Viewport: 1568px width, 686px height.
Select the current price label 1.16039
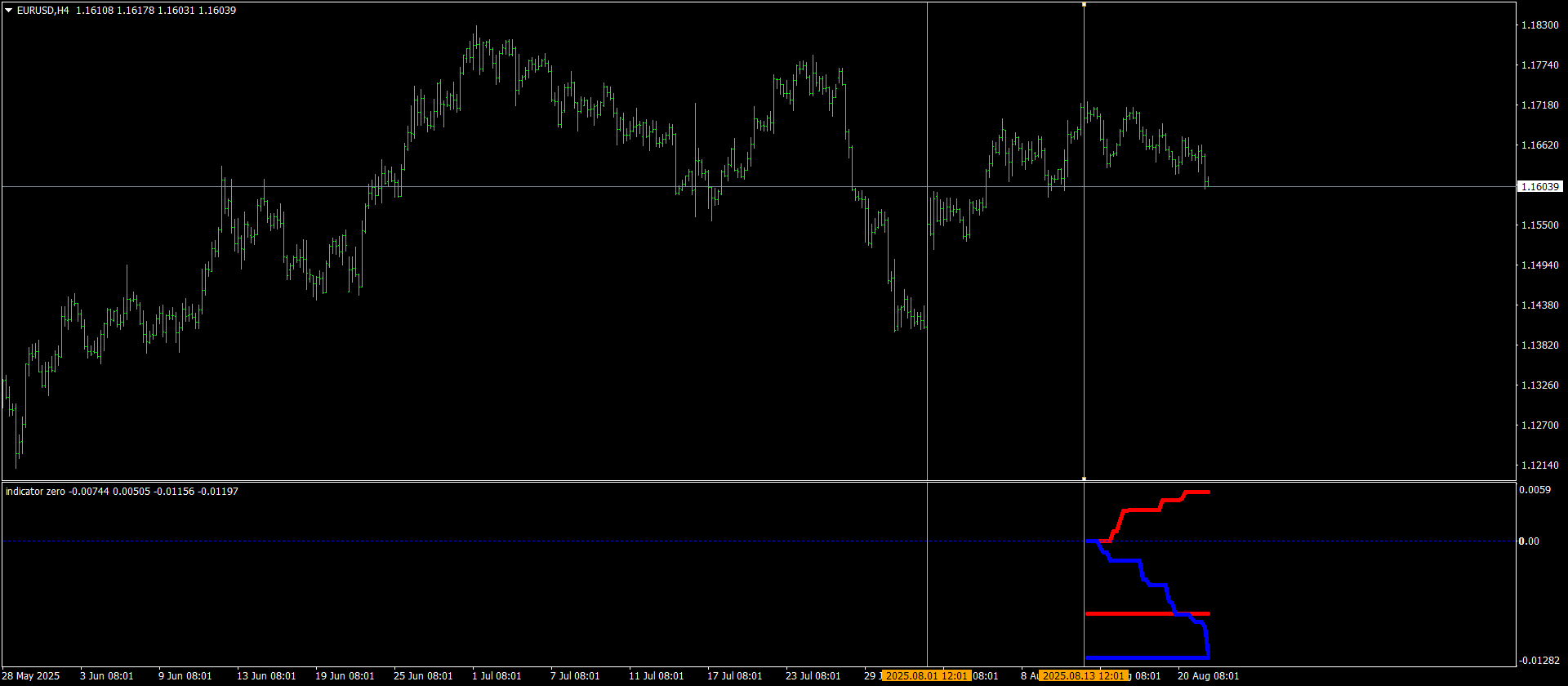[x=1539, y=187]
